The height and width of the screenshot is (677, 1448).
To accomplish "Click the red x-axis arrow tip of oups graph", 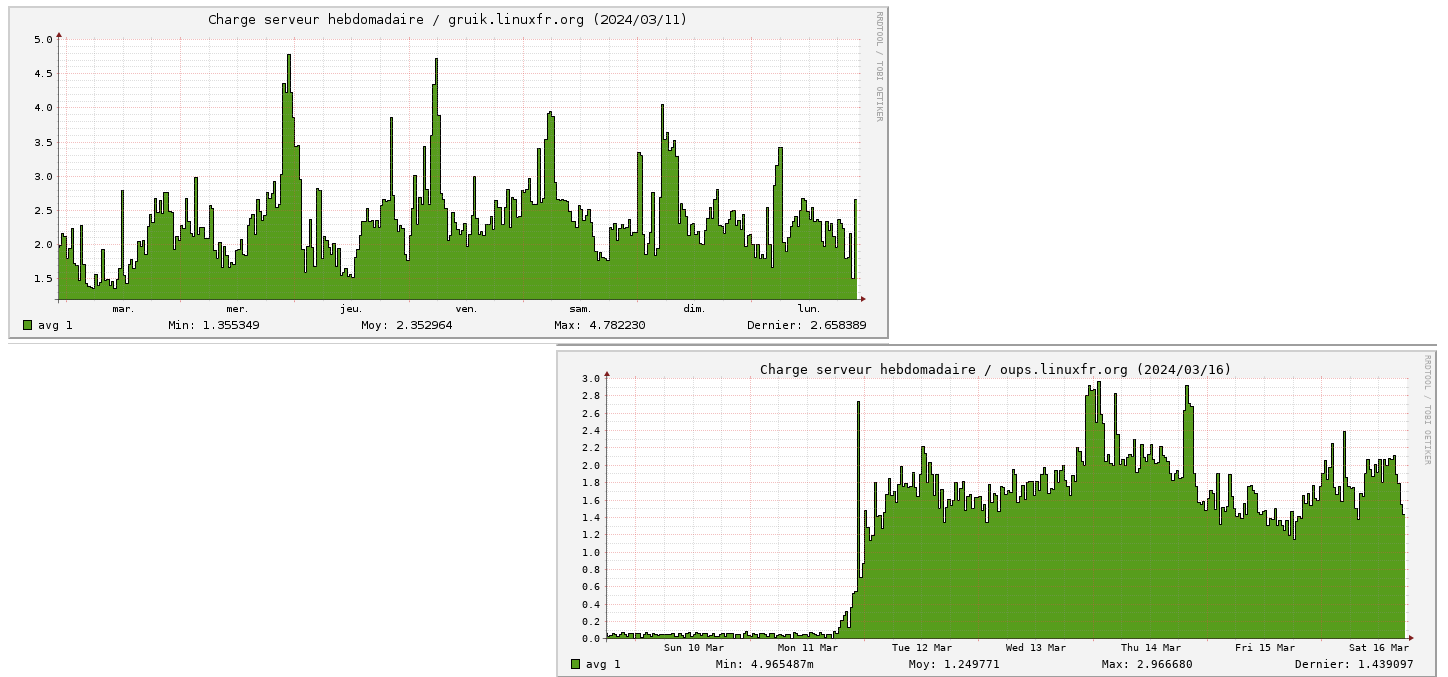I will 1410,638.
